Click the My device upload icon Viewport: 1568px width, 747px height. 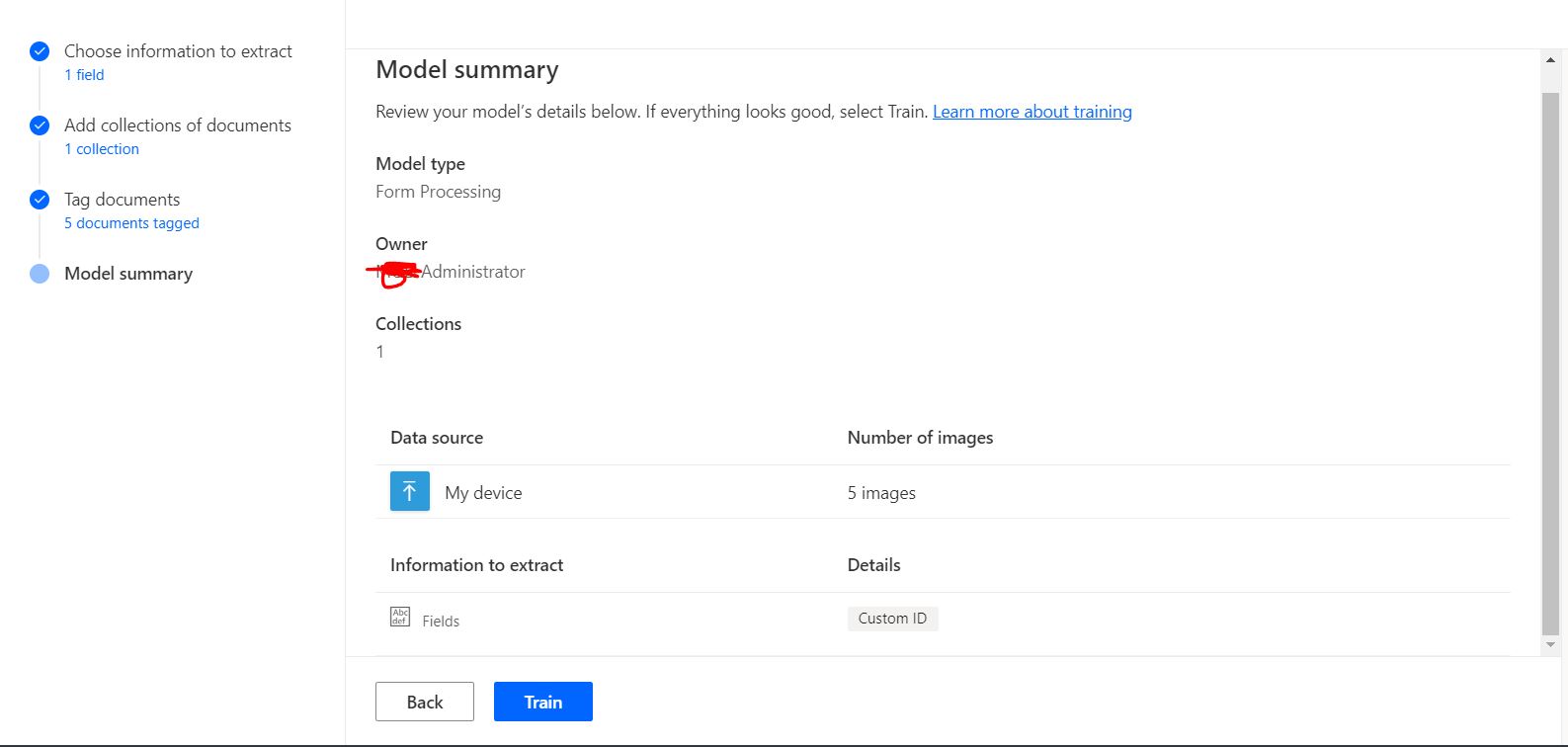410,491
